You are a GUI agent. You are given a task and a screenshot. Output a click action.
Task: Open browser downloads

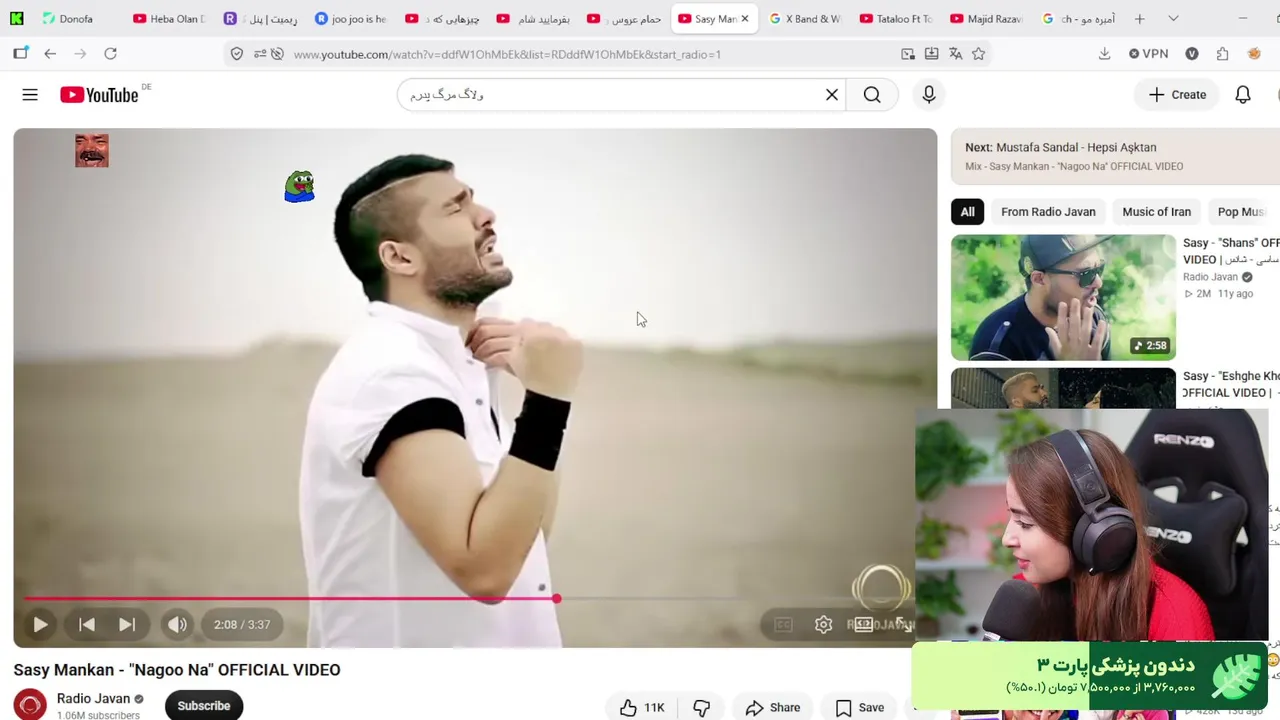coord(1104,54)
